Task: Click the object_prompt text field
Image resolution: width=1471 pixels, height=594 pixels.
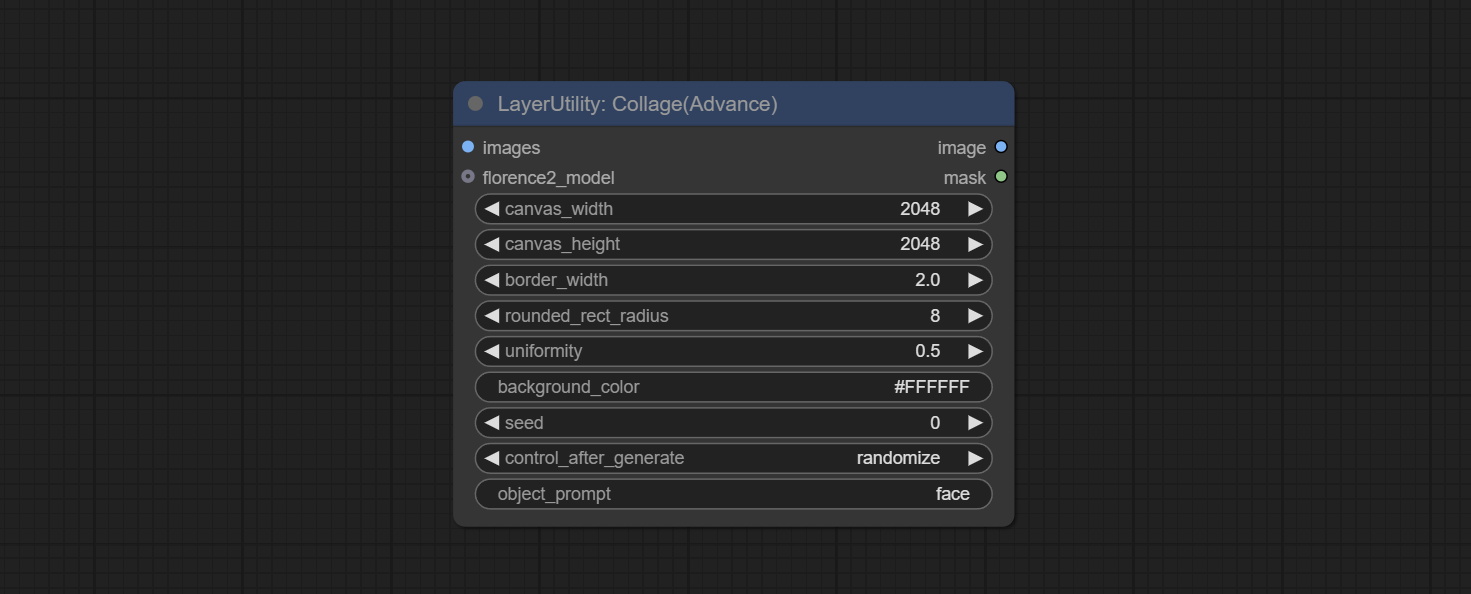Action: tap(733, 494)
